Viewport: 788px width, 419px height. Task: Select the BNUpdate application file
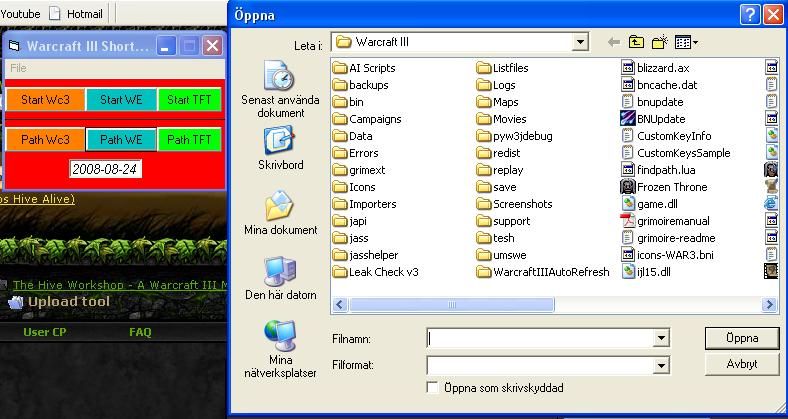653,119
